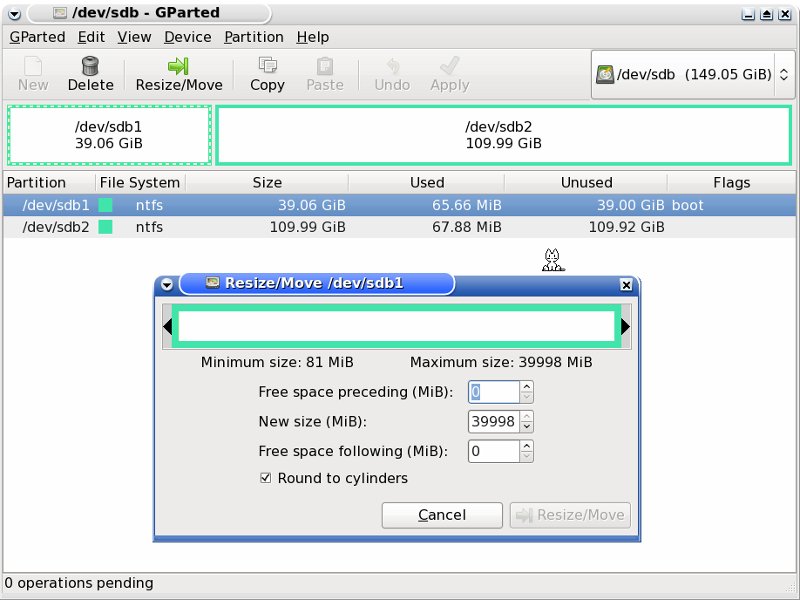Open the GParted main window menu arrow
Image resolution: width=800 pixels, height=600 pixels.
13,14
